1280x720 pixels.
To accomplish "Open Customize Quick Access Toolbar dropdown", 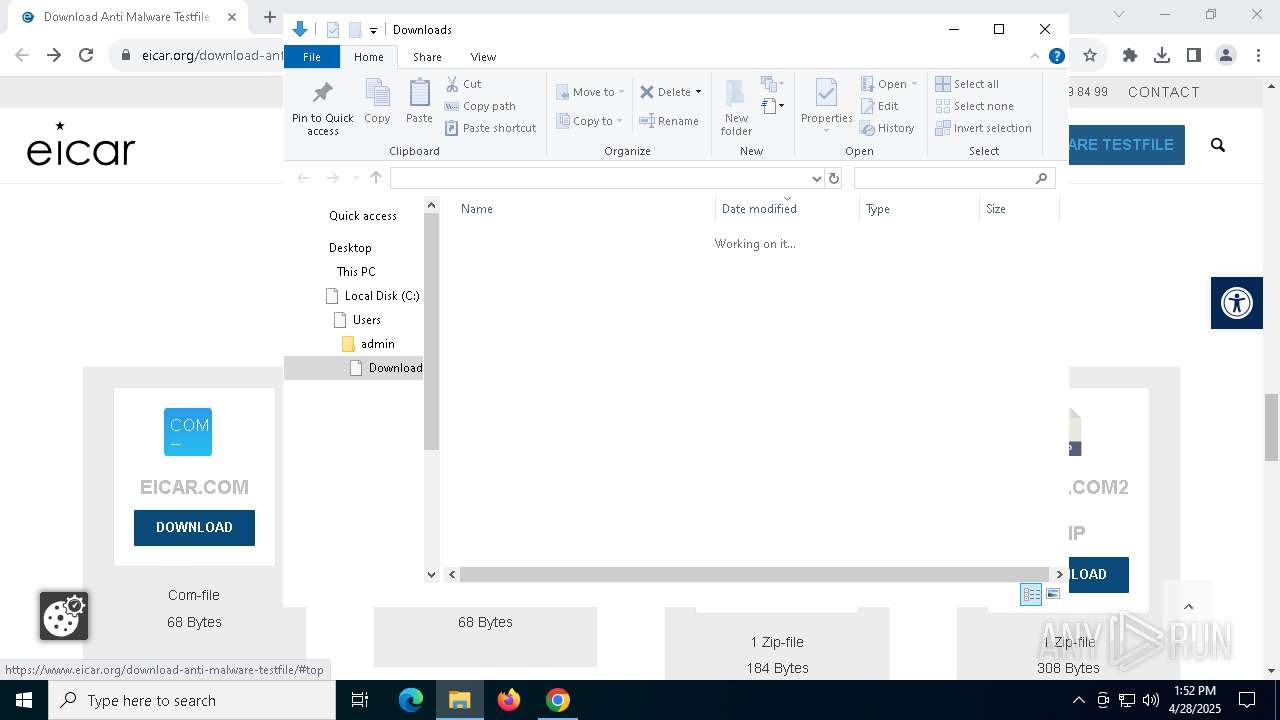I will (x=373, y=30).
